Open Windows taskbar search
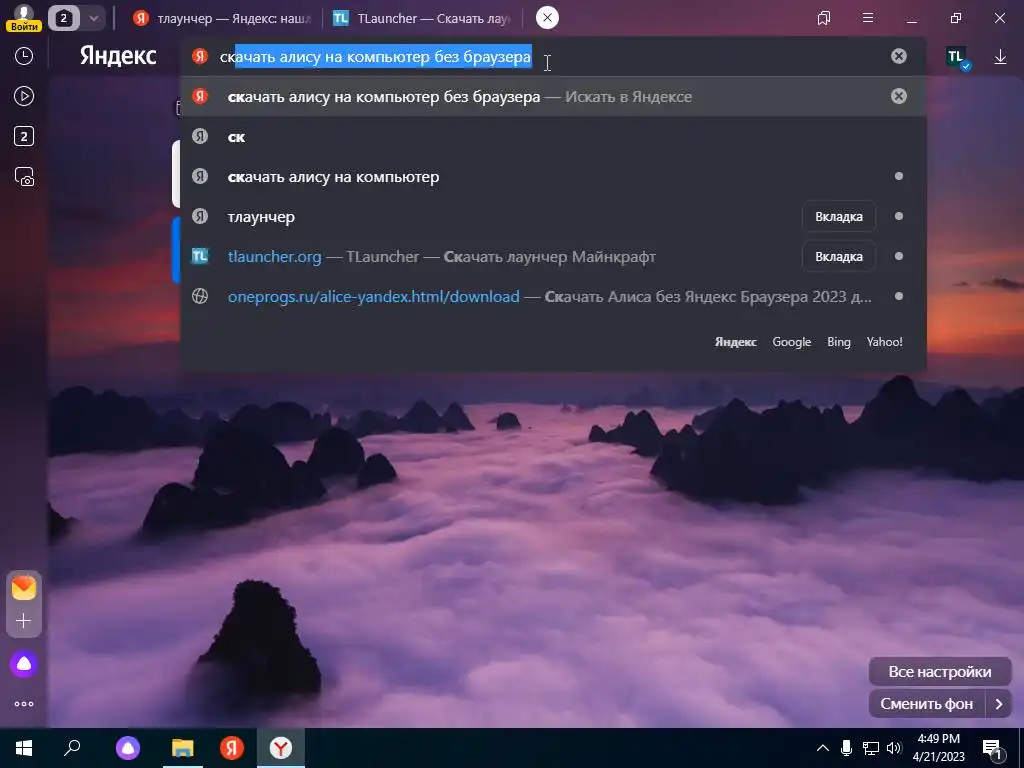This screenshot has height=768, width=1024. [72, 748]
